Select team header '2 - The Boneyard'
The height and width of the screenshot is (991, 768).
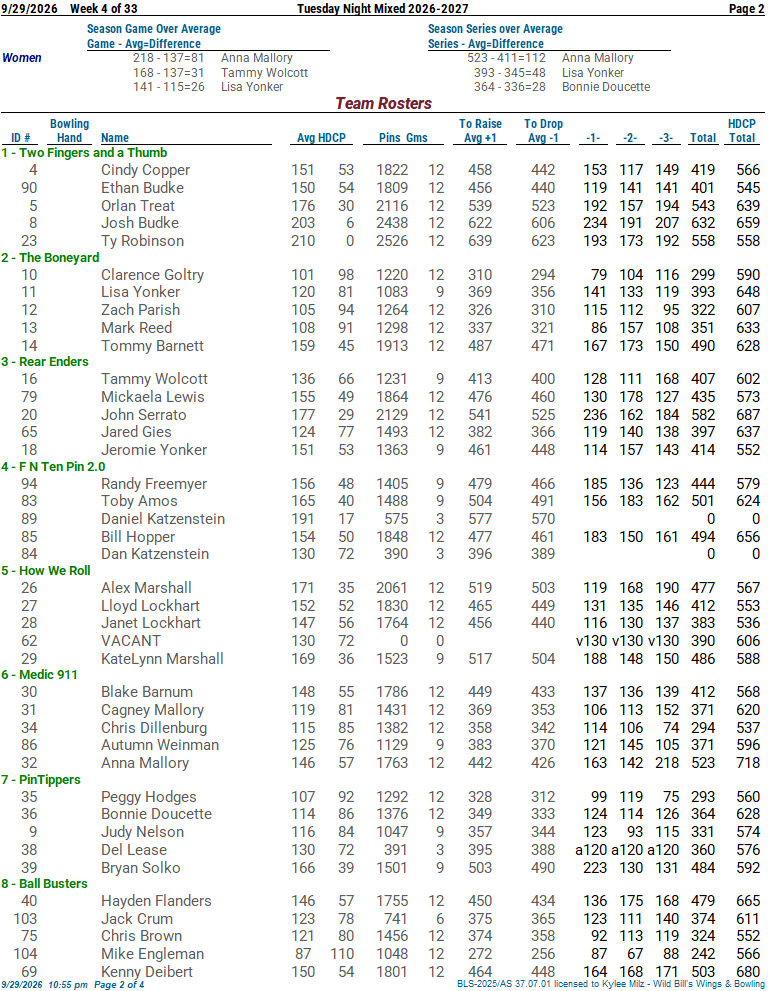click(50, 258)
